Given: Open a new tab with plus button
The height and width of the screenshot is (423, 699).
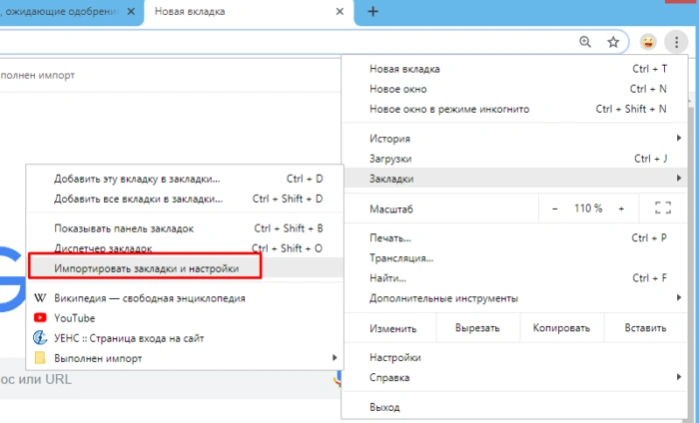Looking at the screenshot, I should coord(373,12).
